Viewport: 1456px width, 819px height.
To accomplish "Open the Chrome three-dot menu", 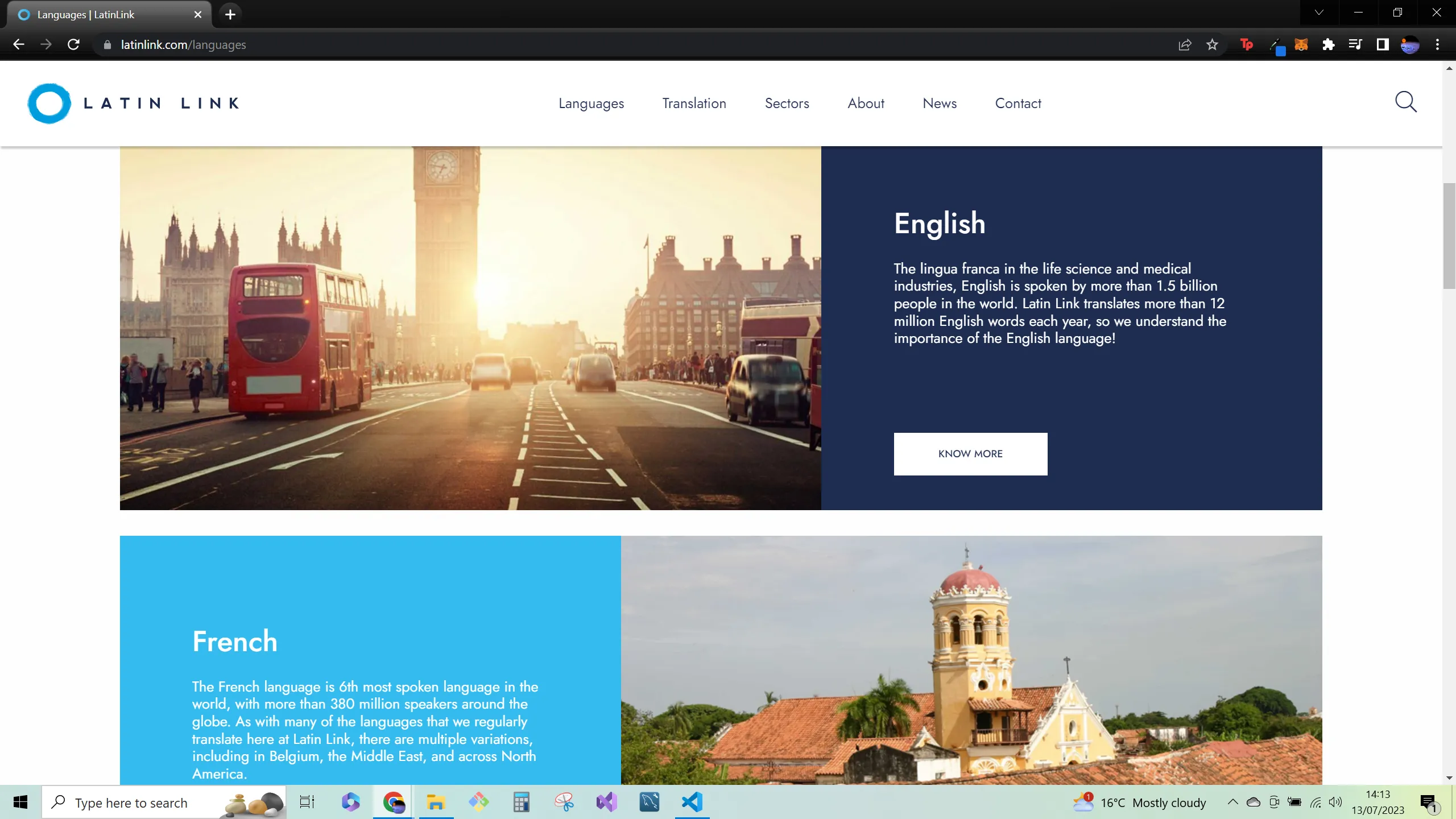I will [x=1437, y=44].
